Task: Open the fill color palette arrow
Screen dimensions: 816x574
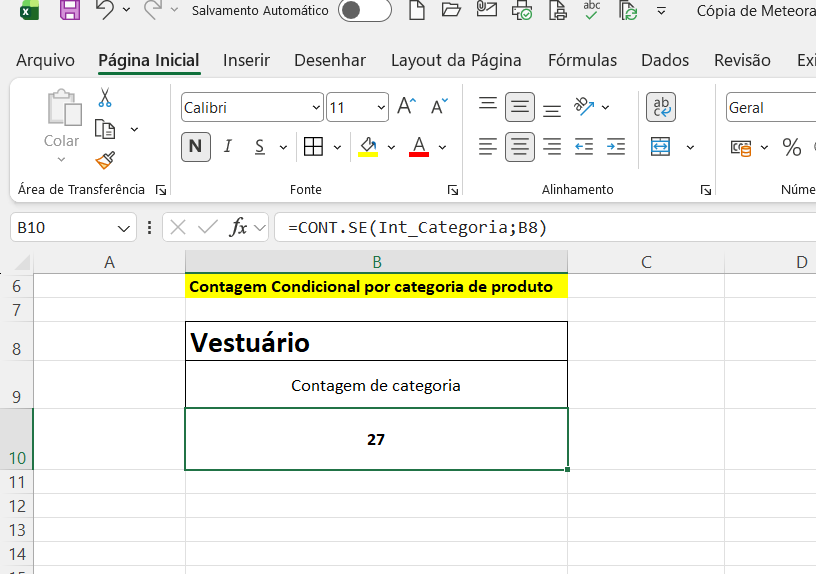Action: pyautogui.click(x=391, y=147)
